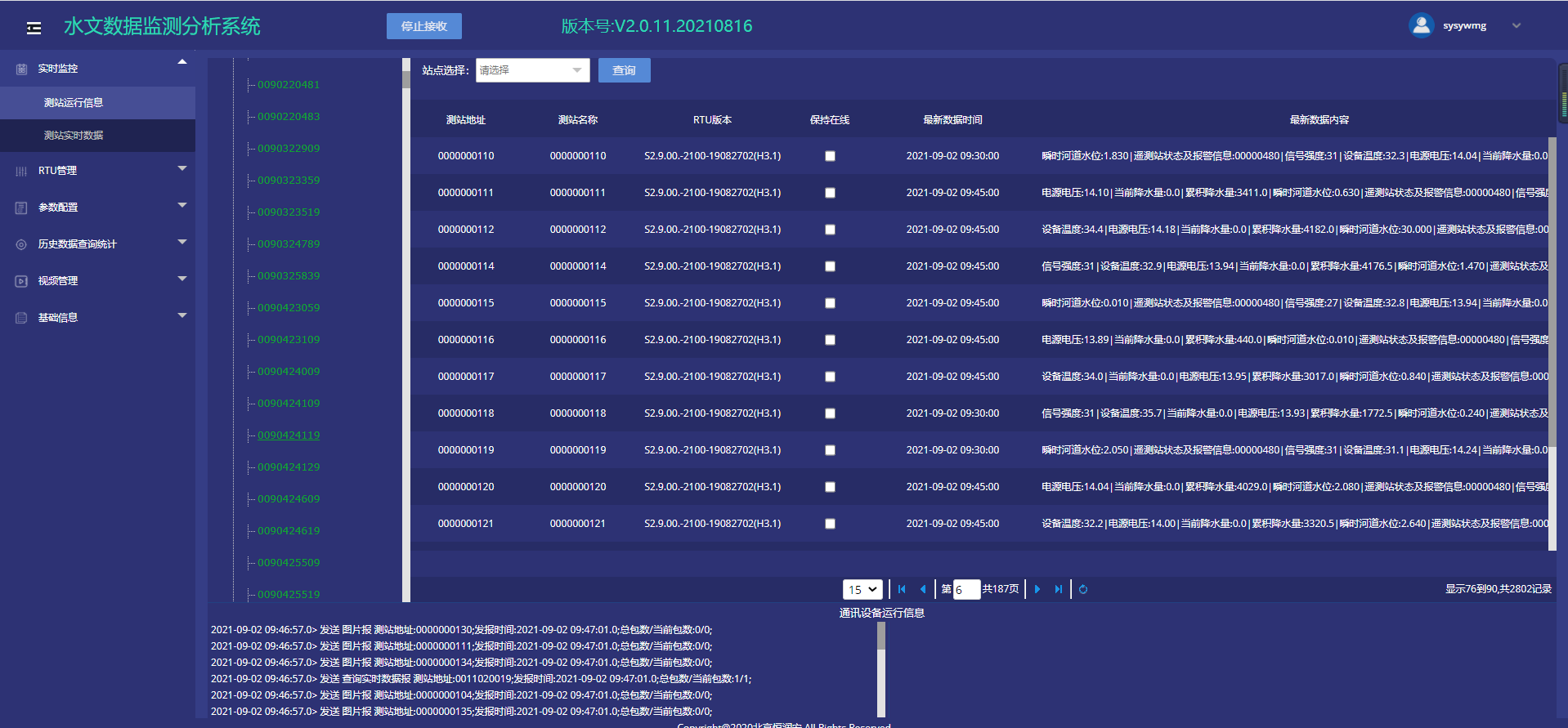Toggle the hamburger menu icon
Screen dimensions: 1568x728
tap(34, 28)
